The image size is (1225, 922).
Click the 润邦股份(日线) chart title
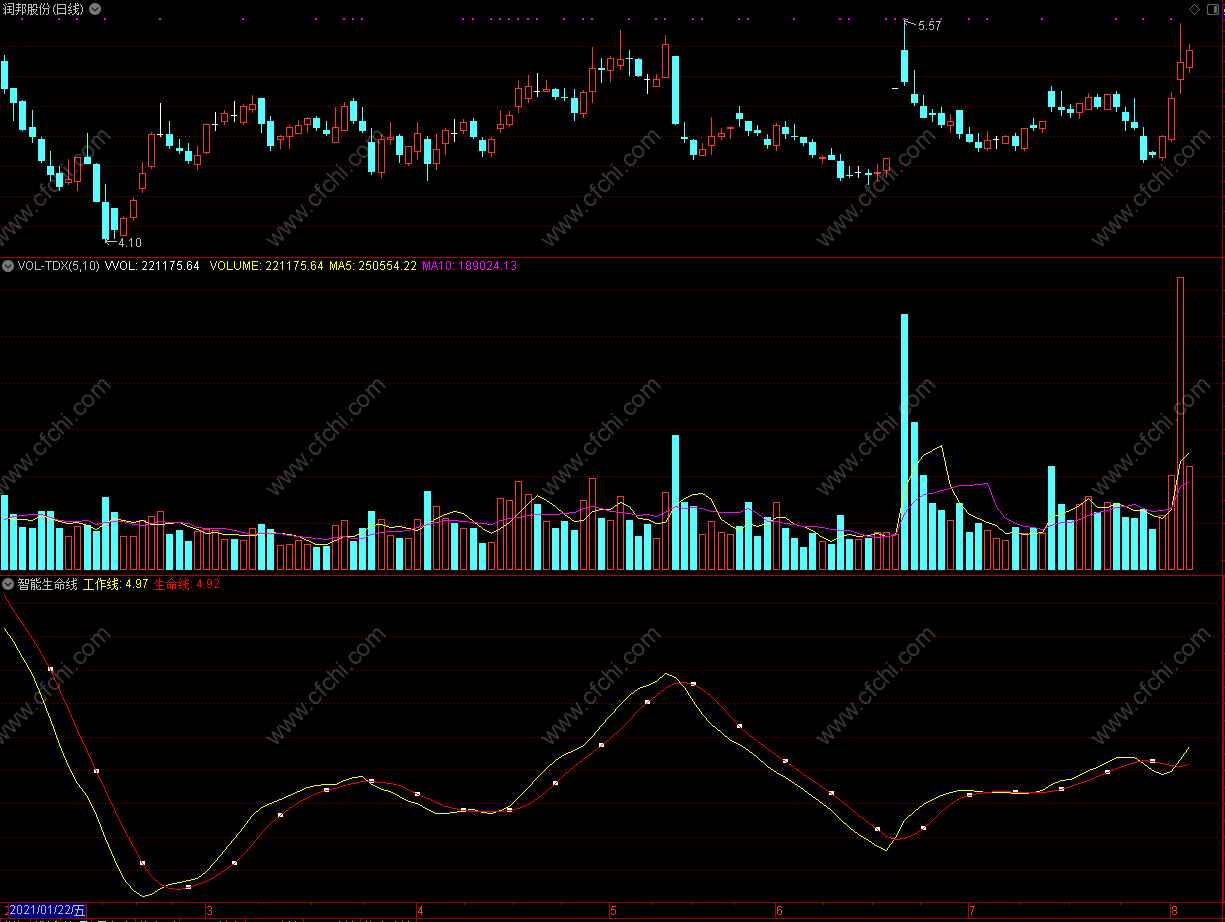click(x=43, y=8)
